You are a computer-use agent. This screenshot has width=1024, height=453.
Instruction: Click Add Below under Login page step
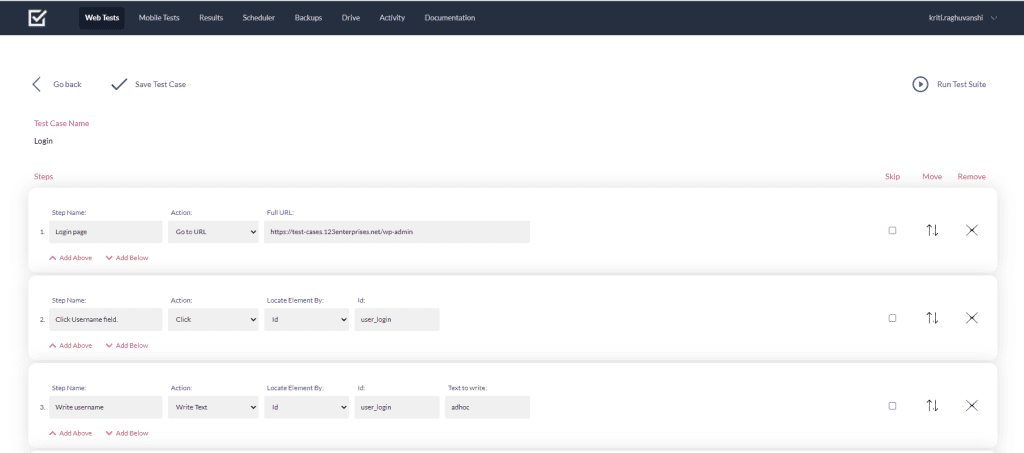pyautogui.click(x=127, y=258)
